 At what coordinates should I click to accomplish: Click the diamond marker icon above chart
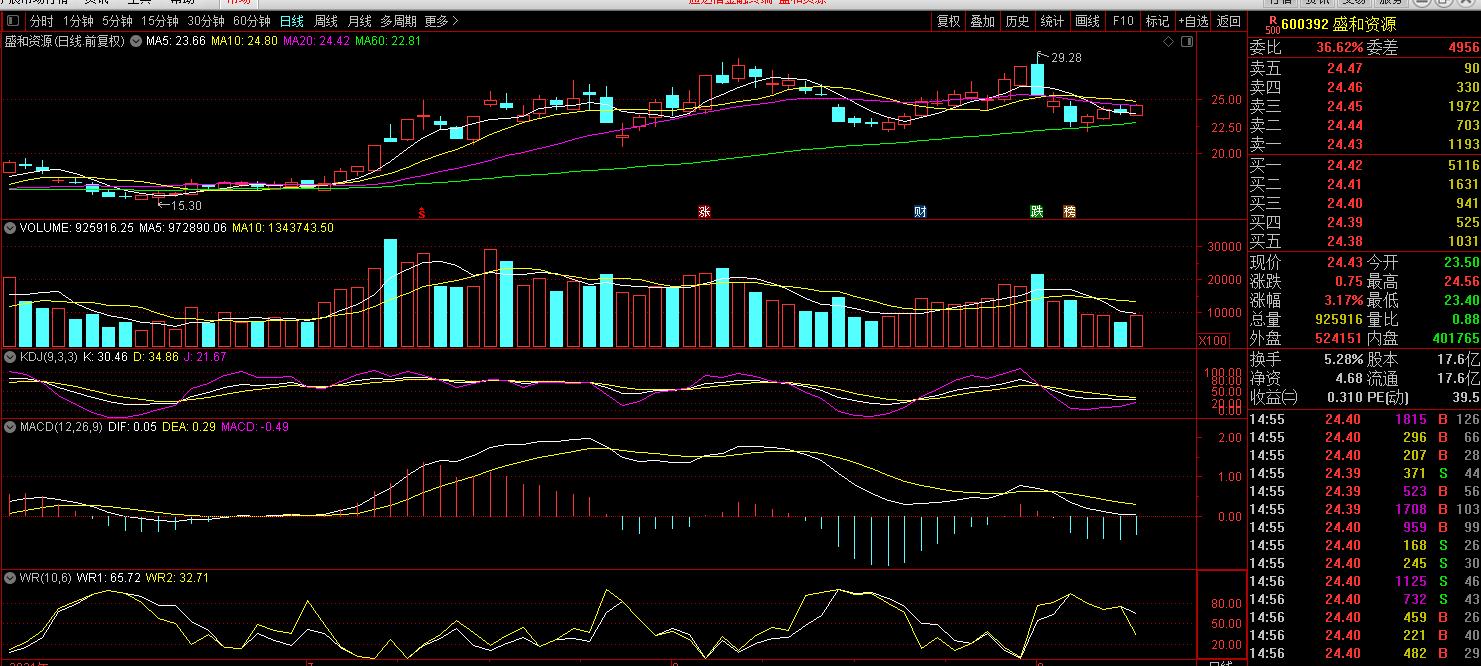coord(1168,43)
